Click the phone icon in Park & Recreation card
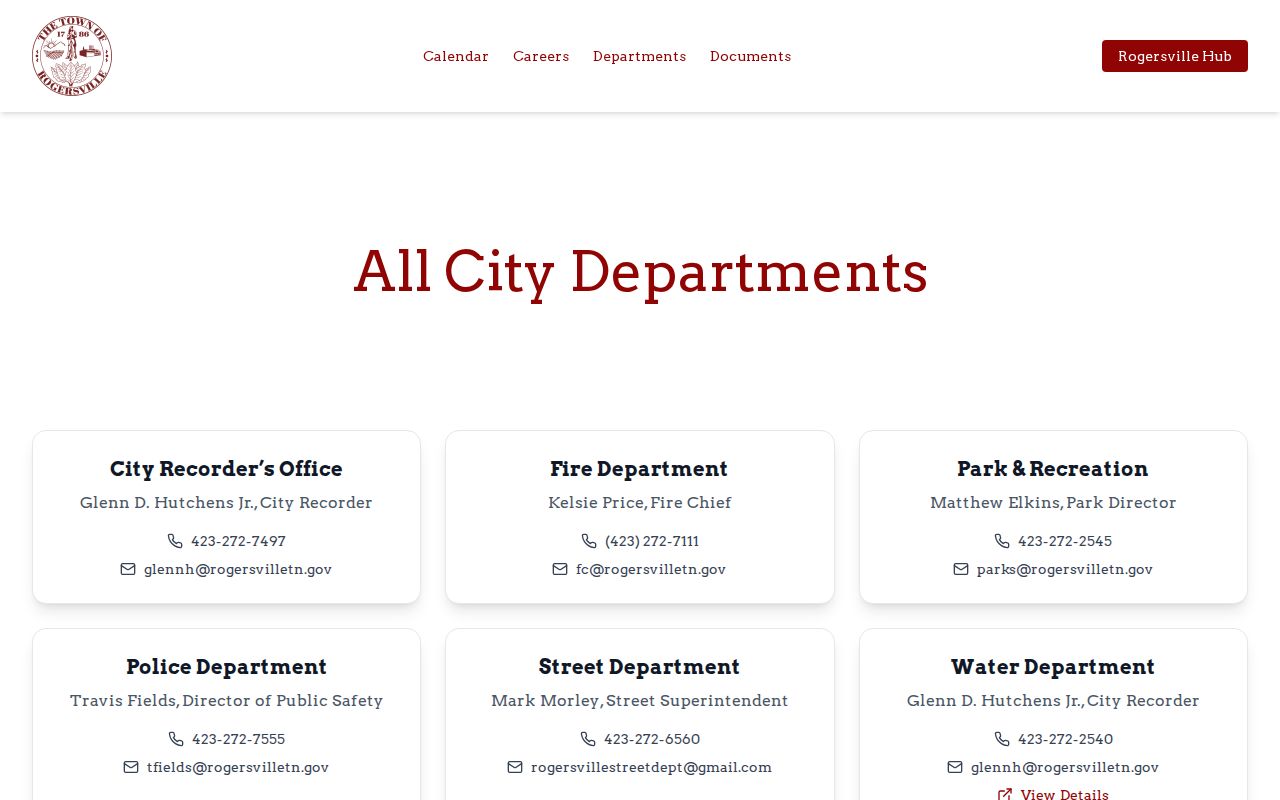1280x800 pixels. pos(1002,541)
